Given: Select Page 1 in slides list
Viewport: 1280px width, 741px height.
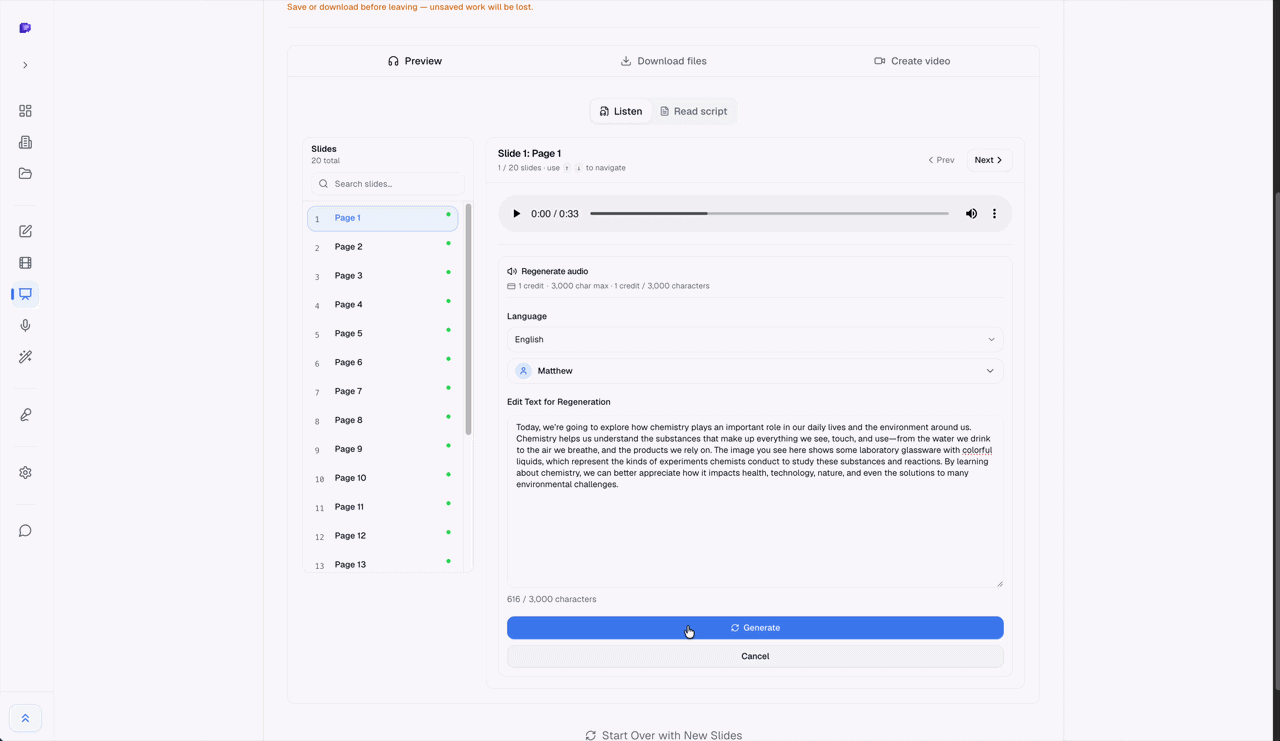Looking at the screenshot, I should [382, 218].
